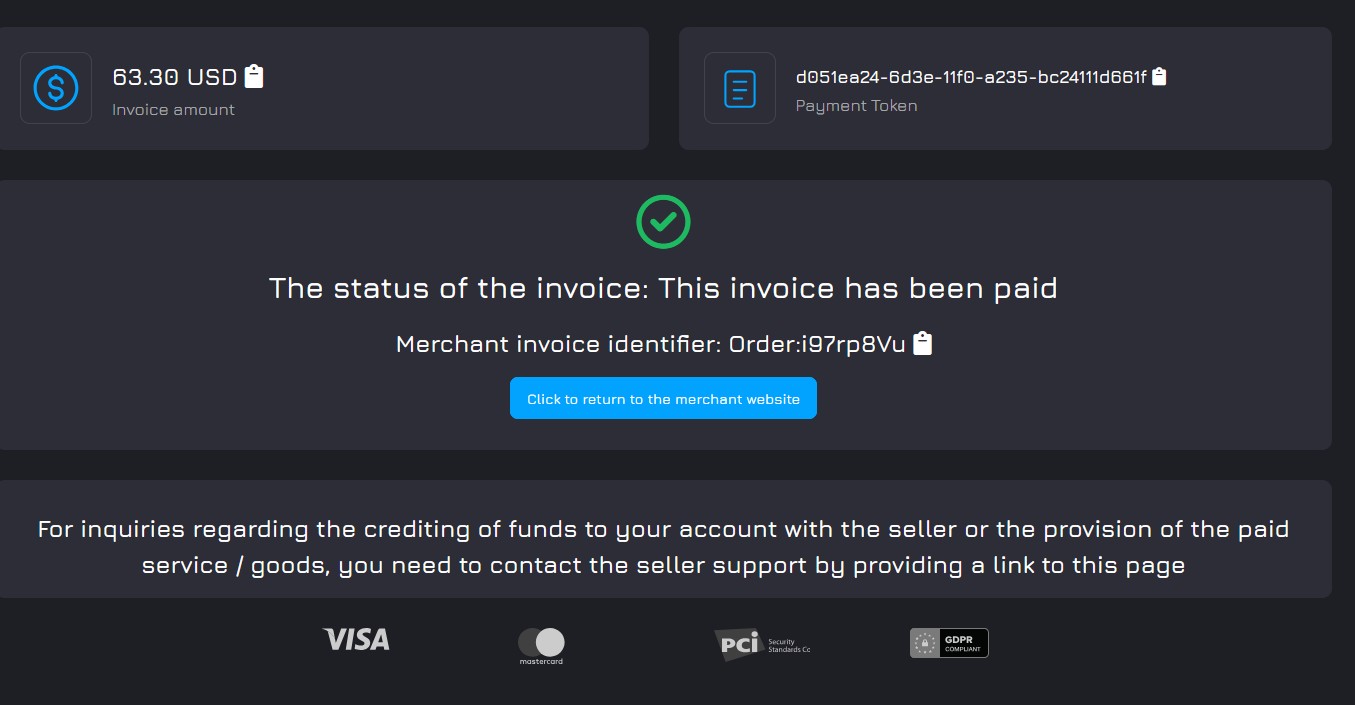Copy the merchant invoice identifier

(923, 343)
